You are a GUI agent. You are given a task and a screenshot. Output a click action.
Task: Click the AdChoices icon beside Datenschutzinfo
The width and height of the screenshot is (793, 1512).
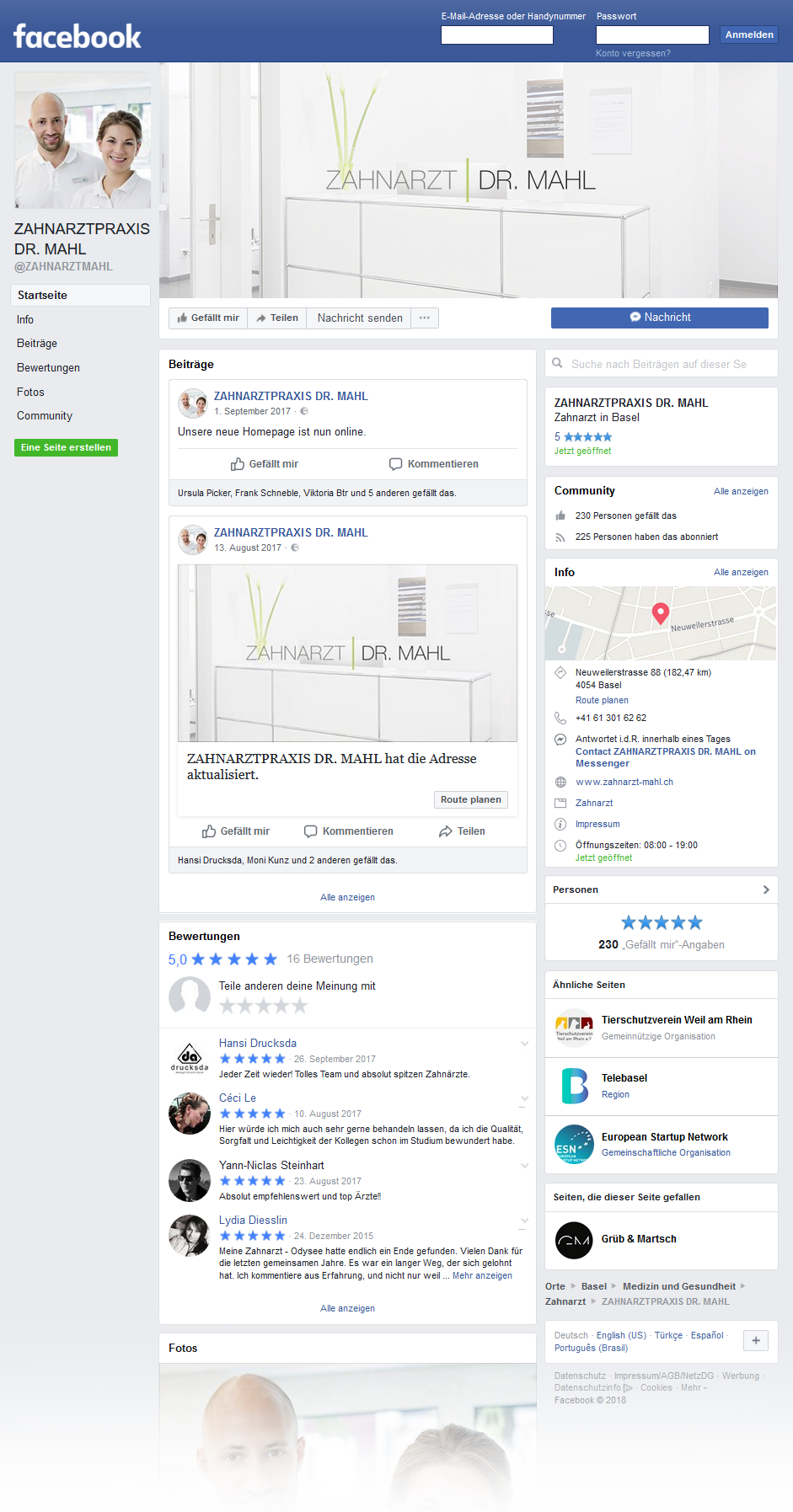628,1388
